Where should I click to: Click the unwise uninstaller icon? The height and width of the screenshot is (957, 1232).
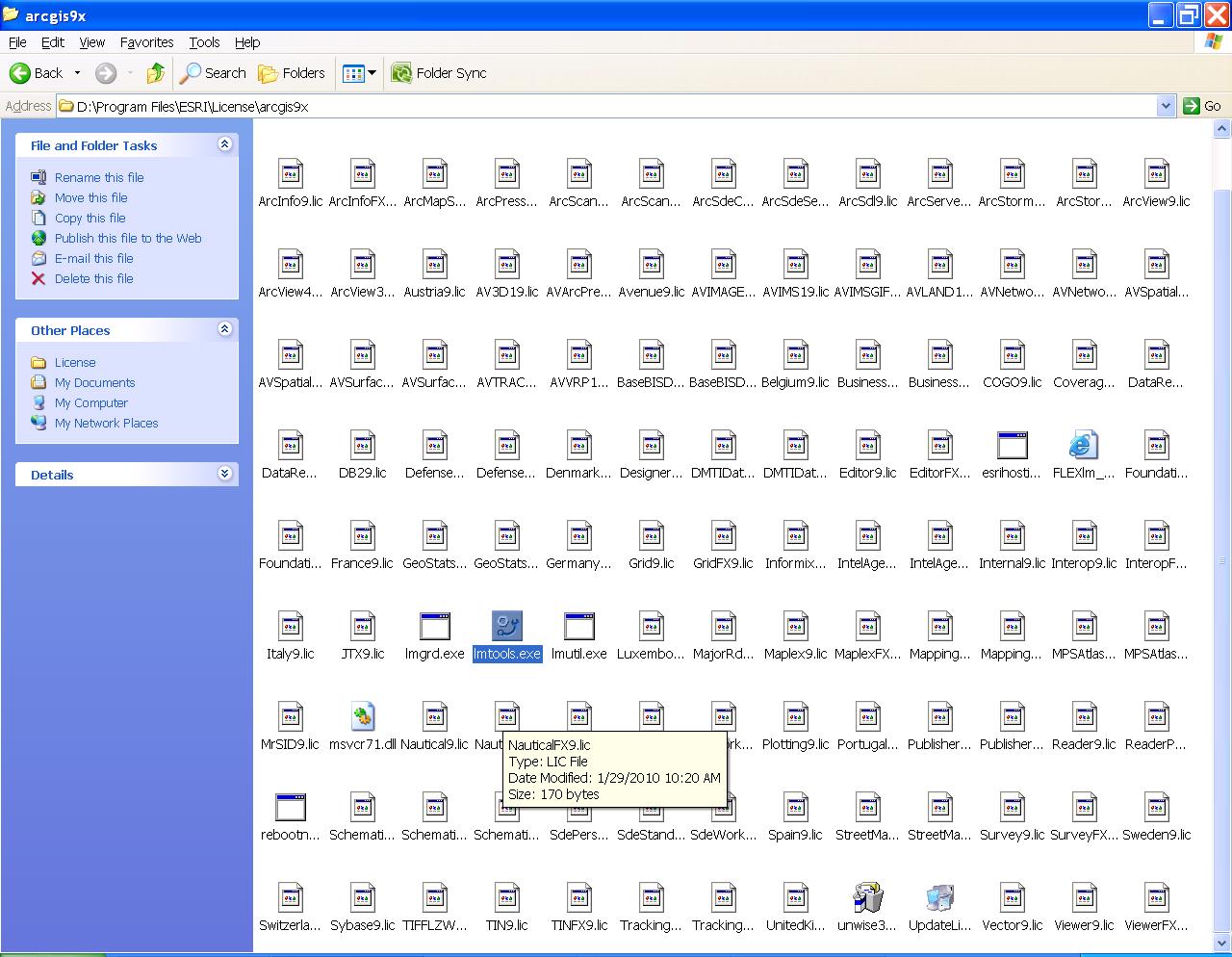click(x=867, y=898)
